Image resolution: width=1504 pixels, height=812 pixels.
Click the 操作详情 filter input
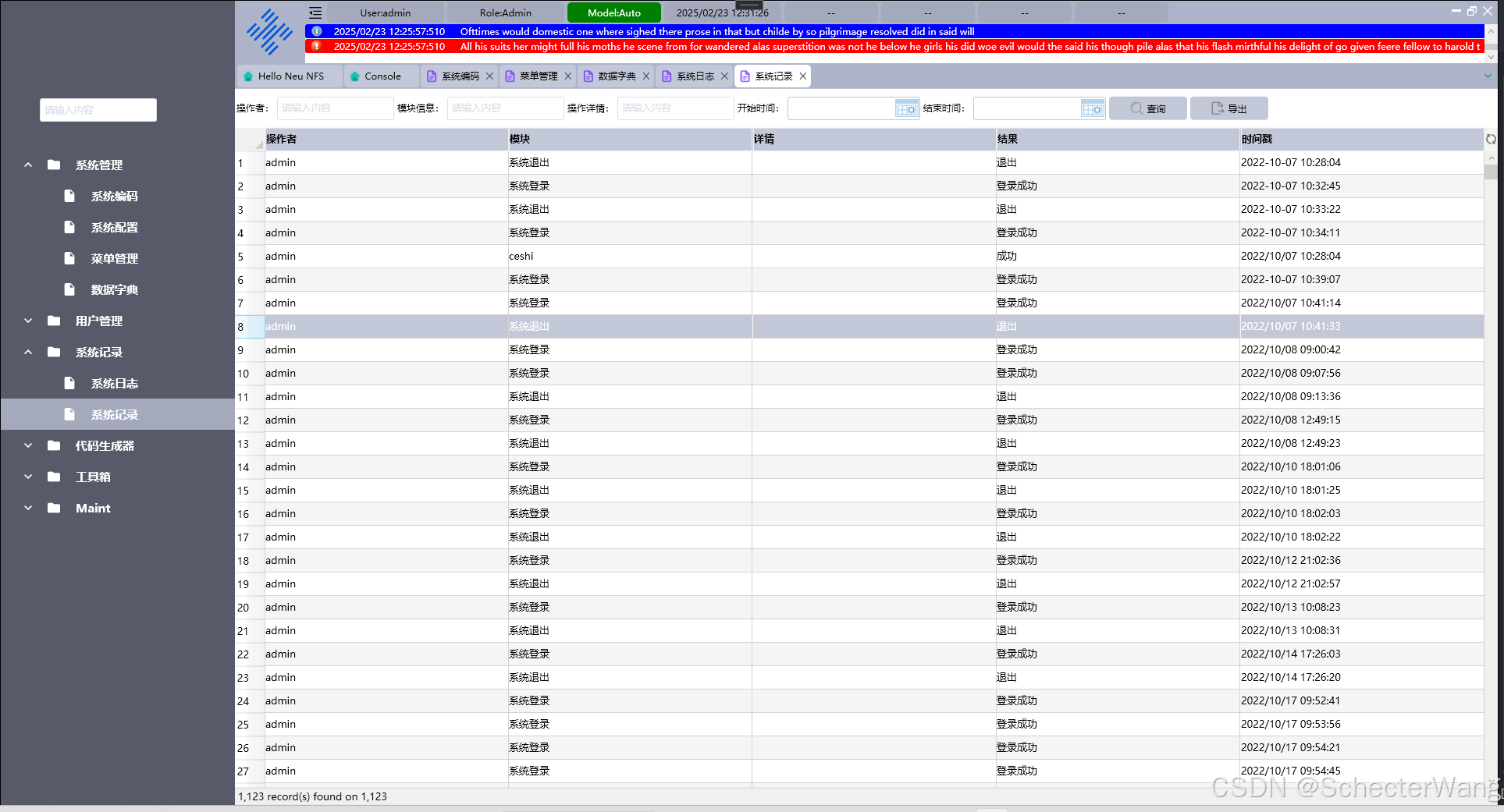pyautogui.click(x=675, y=108)
